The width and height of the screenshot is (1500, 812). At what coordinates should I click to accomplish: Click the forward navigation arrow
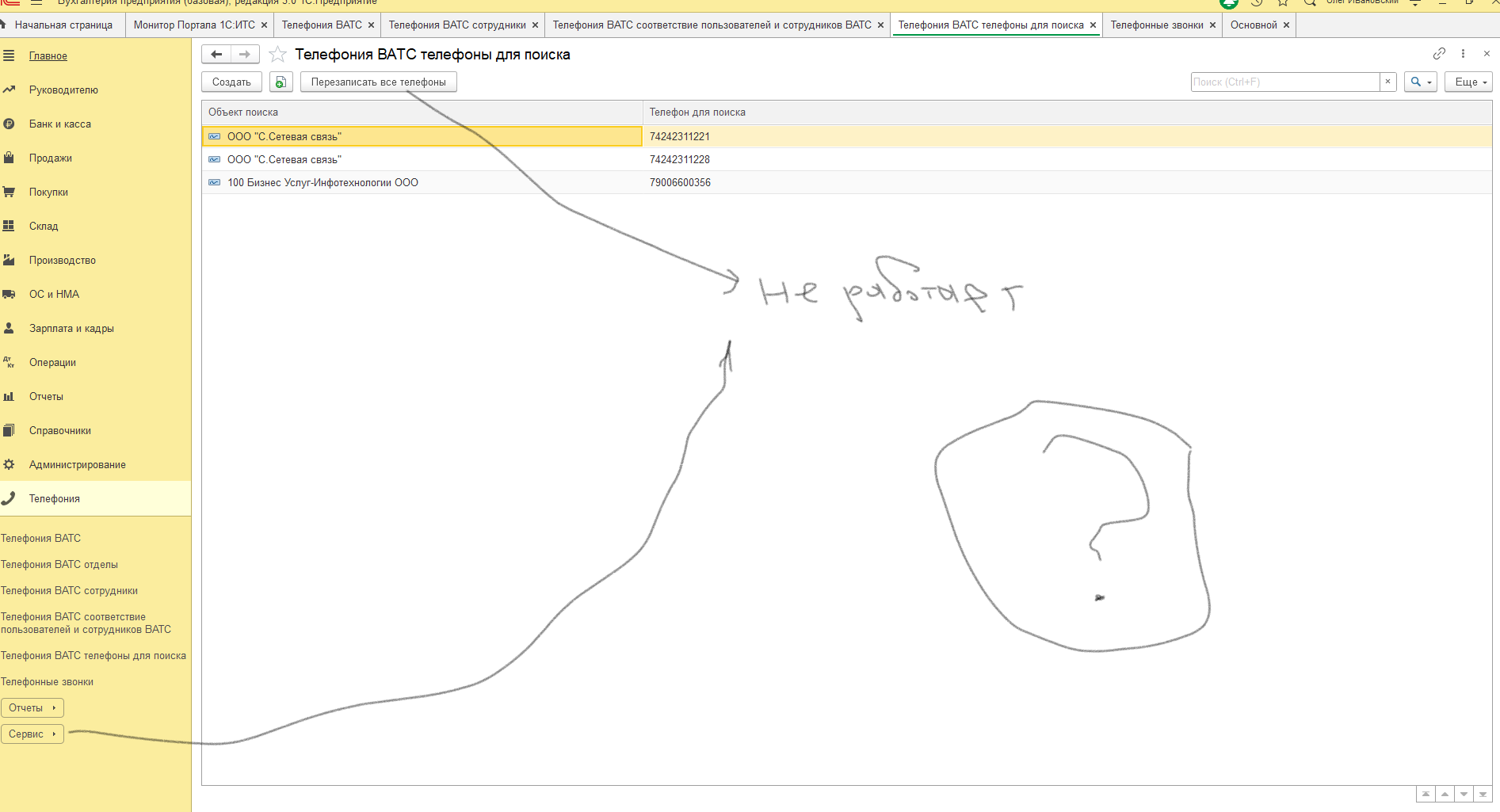coord(245,55)
